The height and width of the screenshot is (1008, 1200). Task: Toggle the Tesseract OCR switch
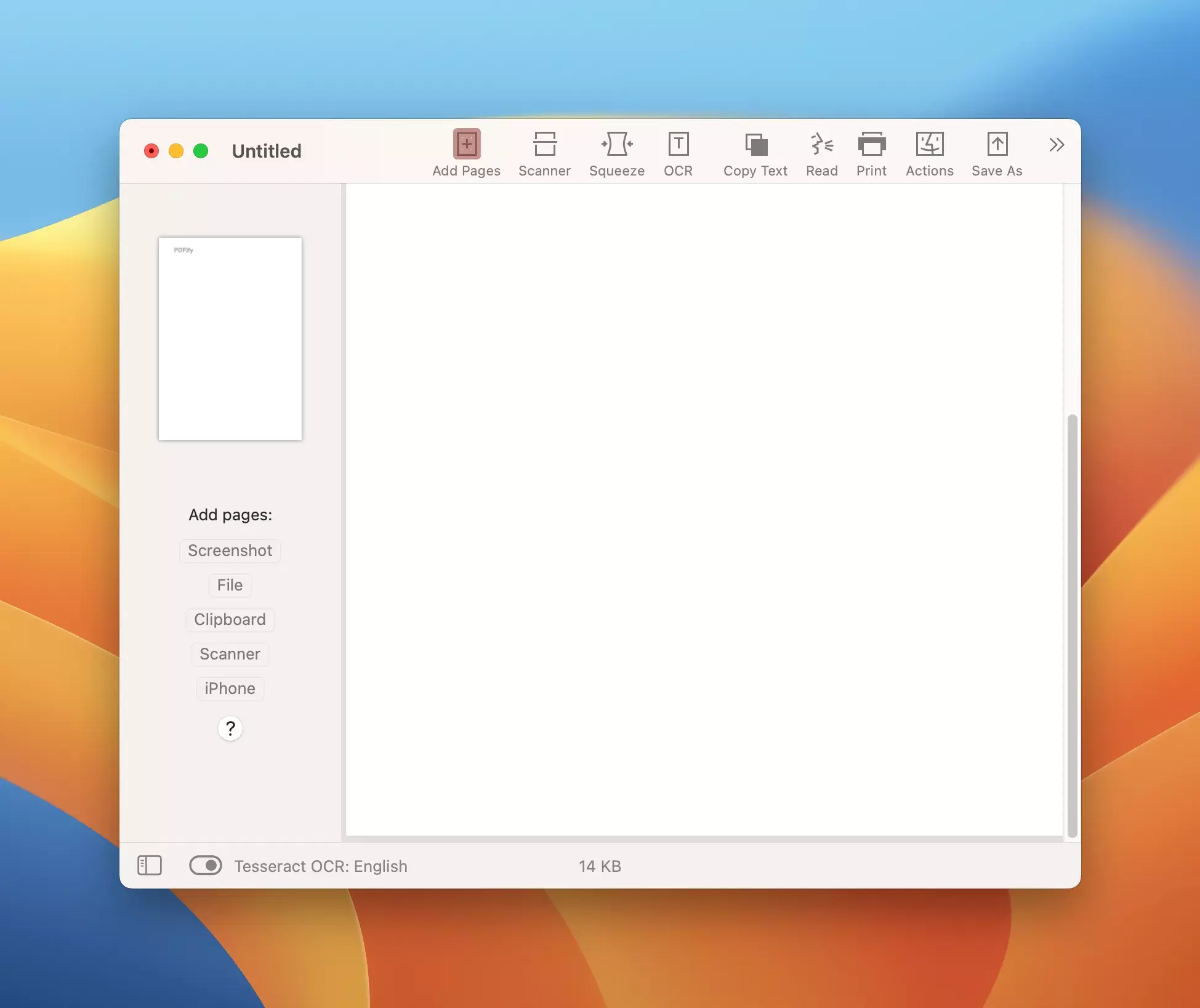coord(206,865)
